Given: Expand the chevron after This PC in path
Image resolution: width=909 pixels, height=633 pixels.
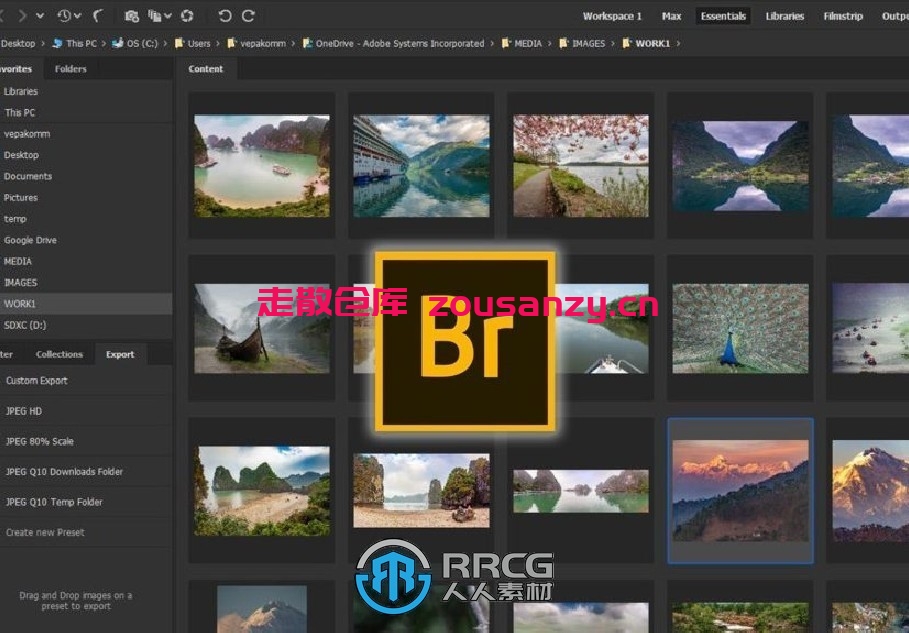Looking at the screenshot, I should tap(103, 43).
